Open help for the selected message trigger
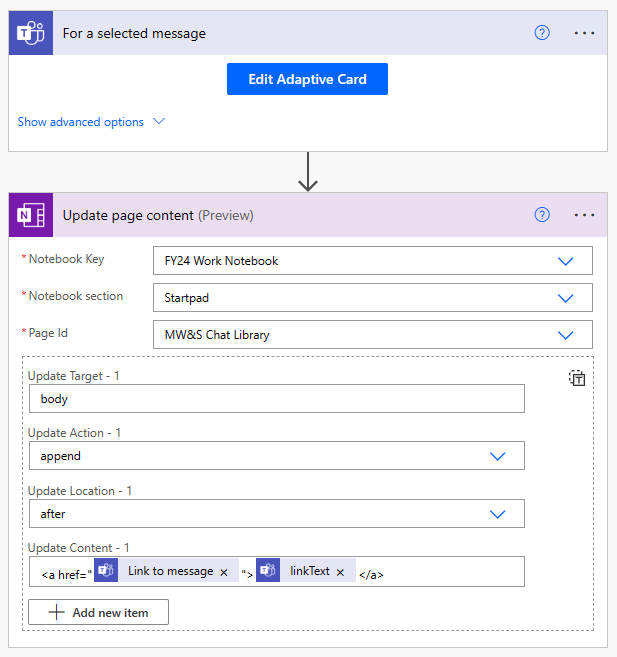 pos(542,33)
